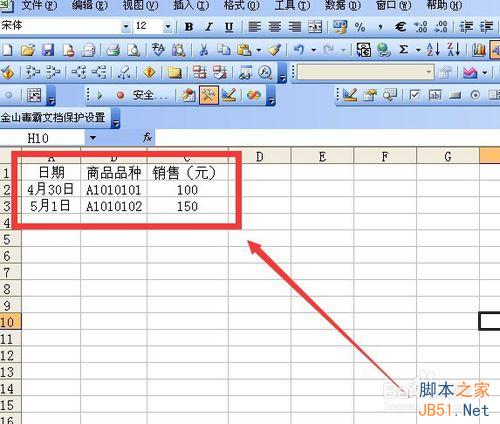Apply Euro currency format
This screenshot has height=424, width=500.
(400, 27)
